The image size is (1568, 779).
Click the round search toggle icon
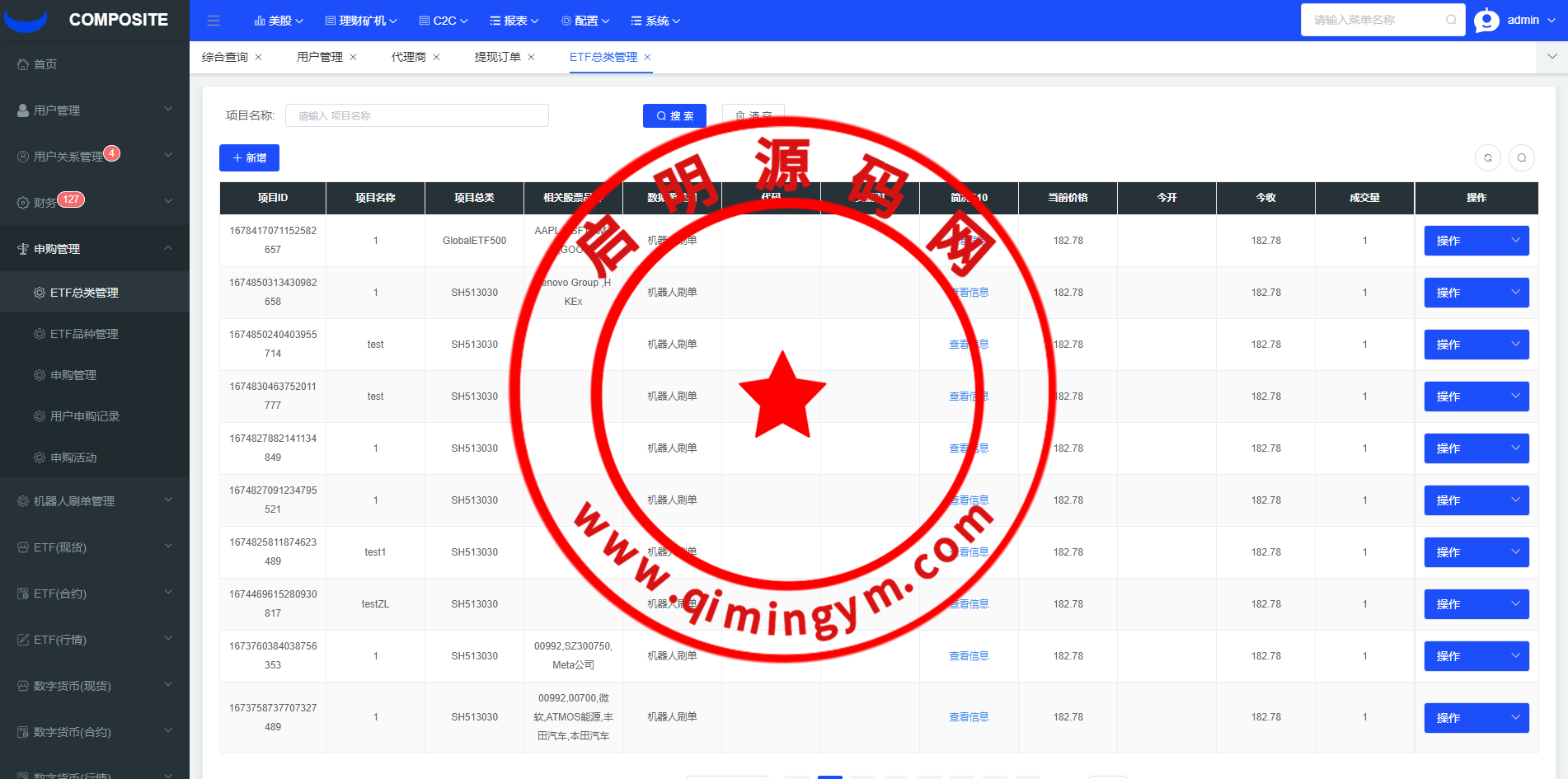click(x=1522, y=157)
